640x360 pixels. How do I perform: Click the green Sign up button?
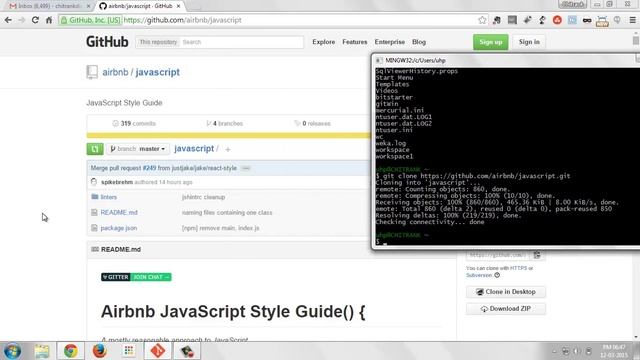(491, 42)
